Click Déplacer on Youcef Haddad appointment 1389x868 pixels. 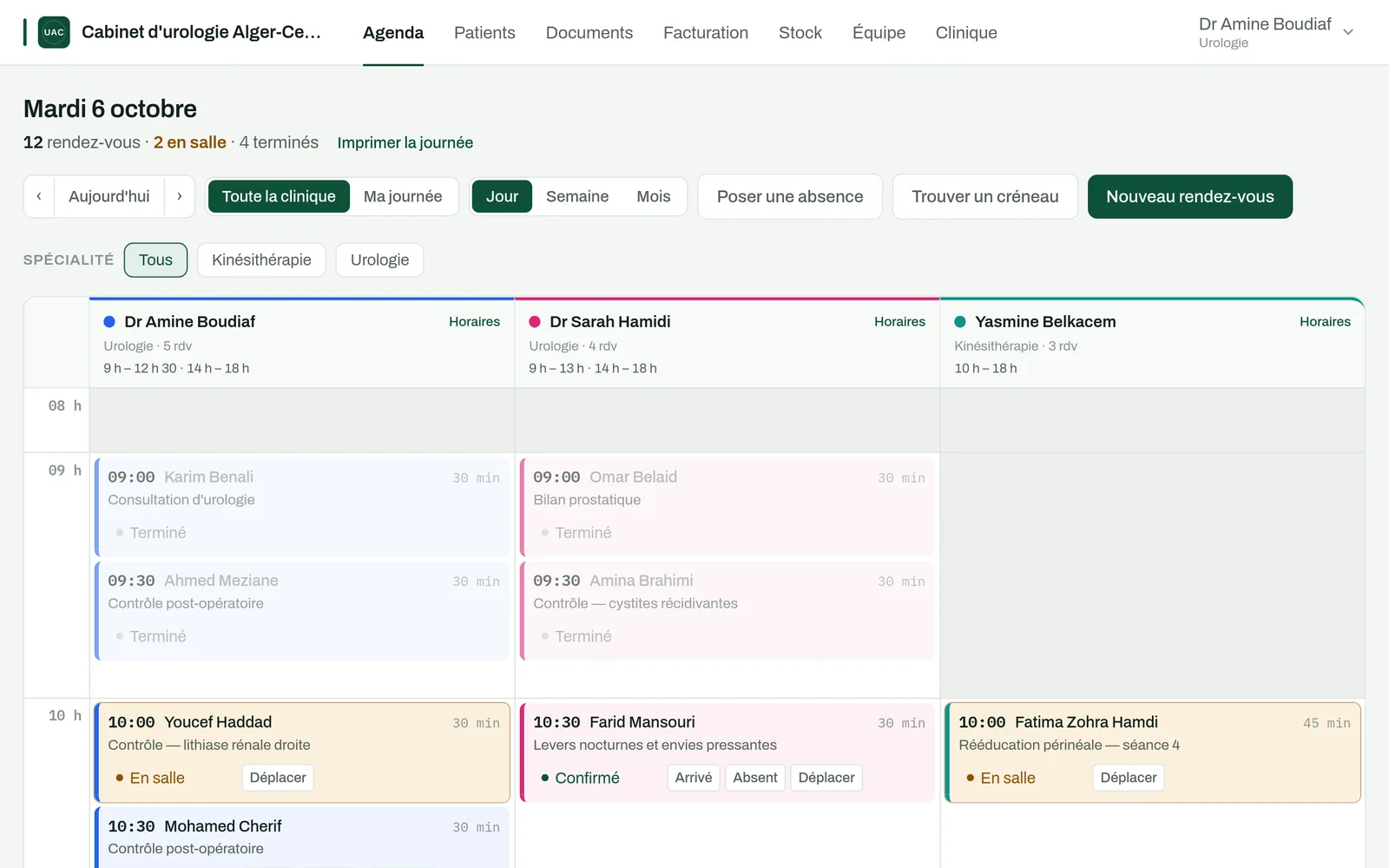[278, 778]
